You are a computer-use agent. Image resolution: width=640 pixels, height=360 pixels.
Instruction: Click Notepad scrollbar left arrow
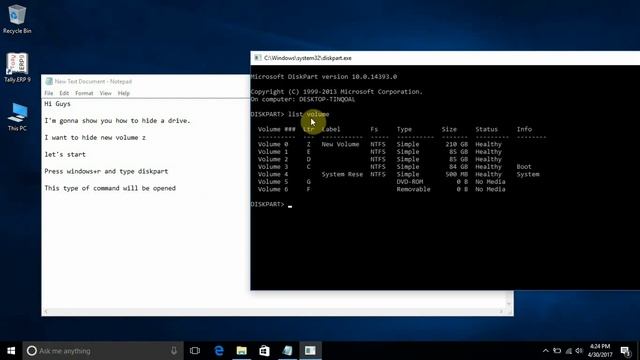tap(46, 311)
